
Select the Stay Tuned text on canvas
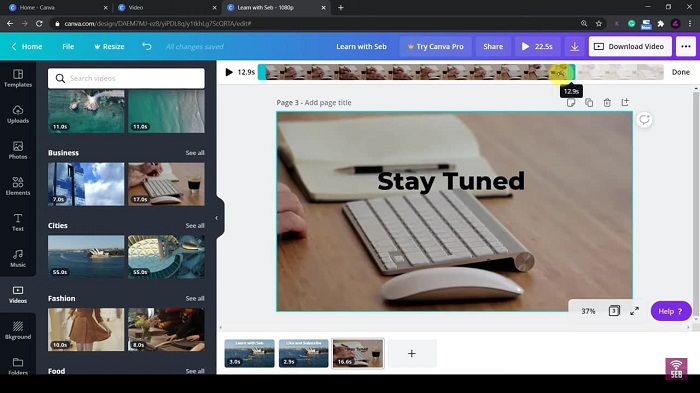[451, 181]
